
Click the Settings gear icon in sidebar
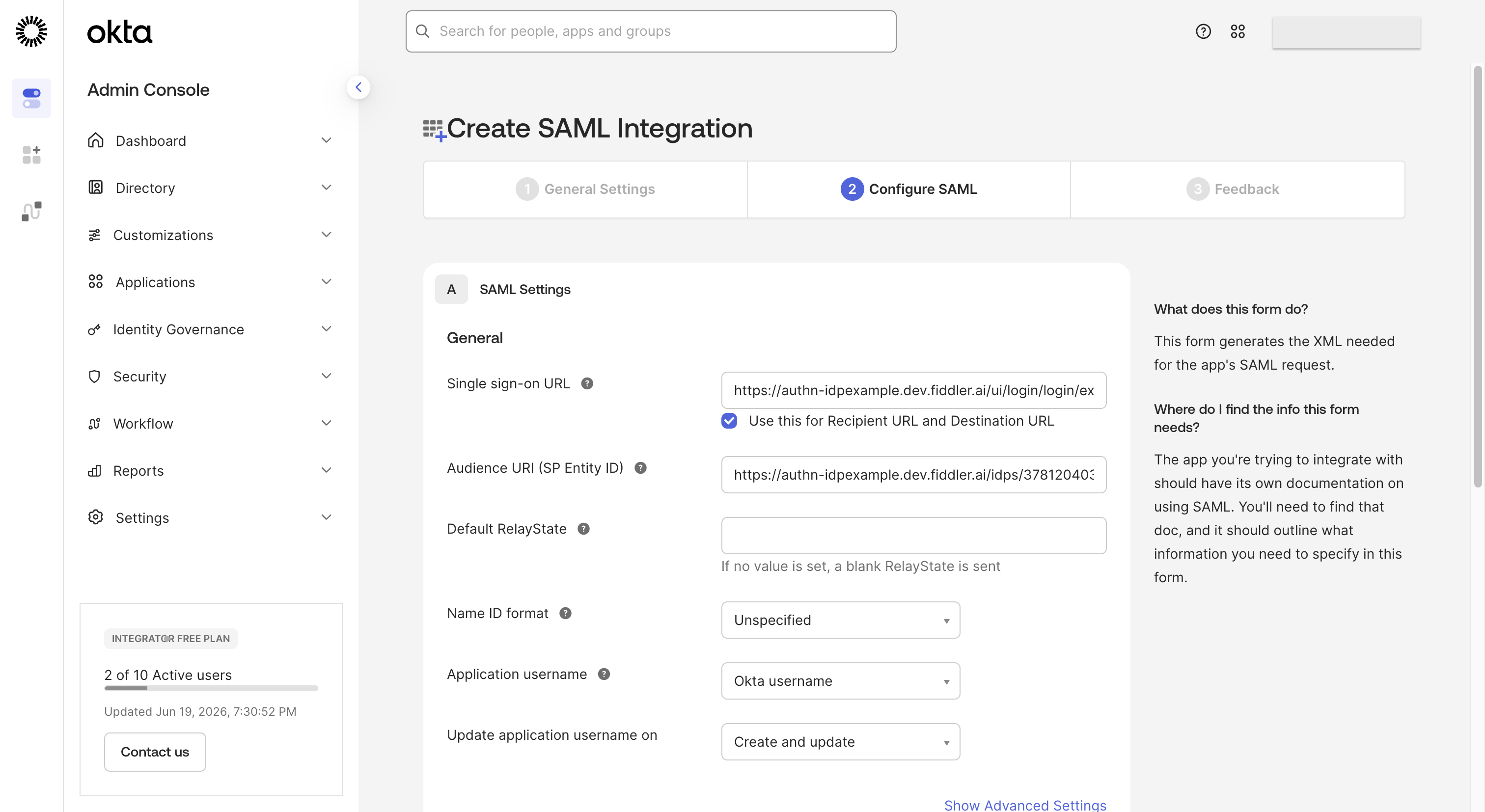point(96,517)
